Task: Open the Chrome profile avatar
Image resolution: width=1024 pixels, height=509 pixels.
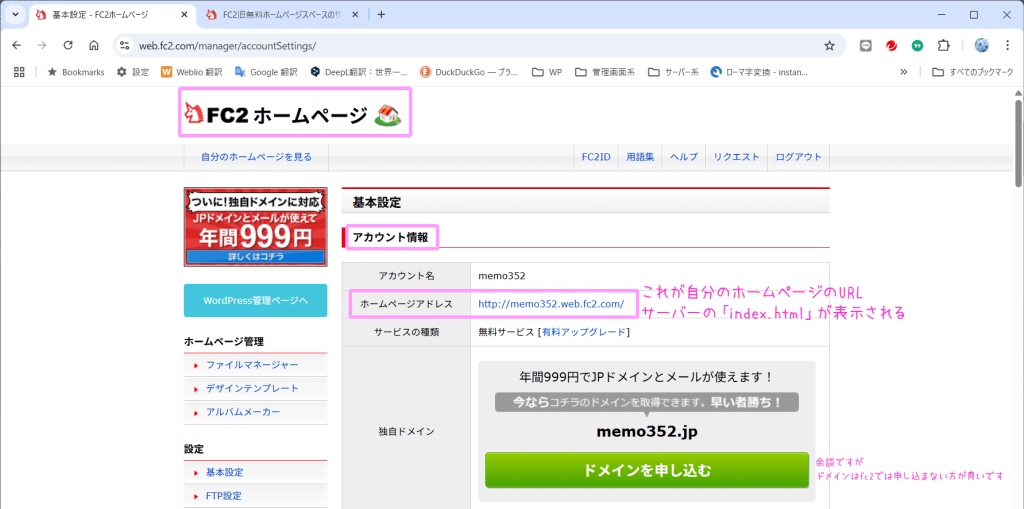Action: (982, 46)
